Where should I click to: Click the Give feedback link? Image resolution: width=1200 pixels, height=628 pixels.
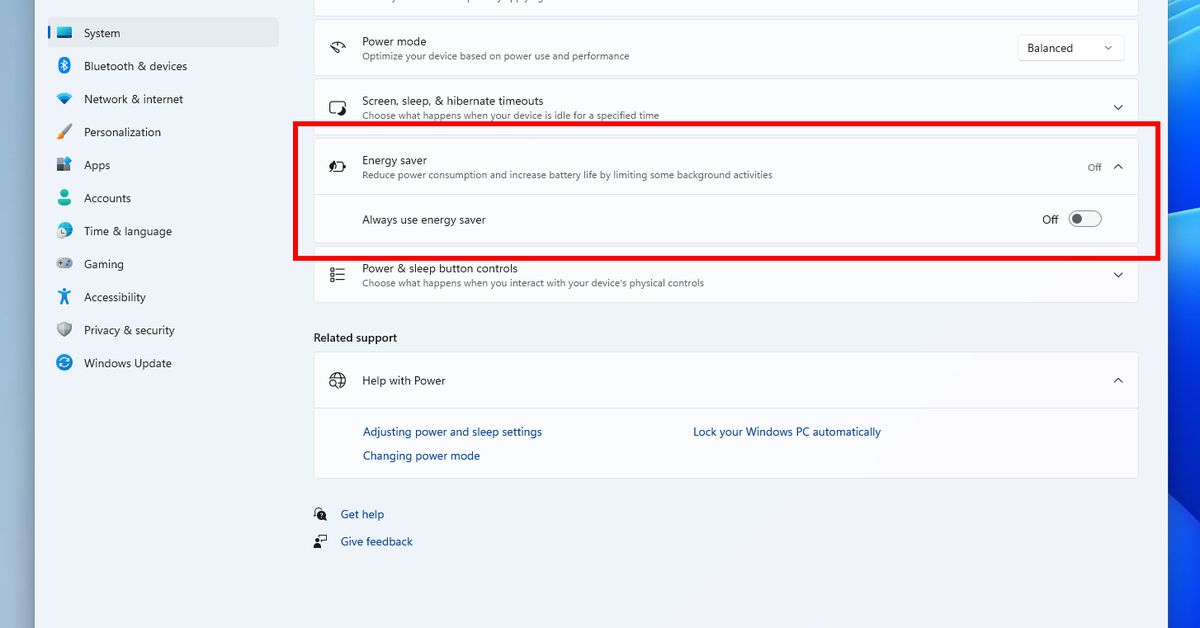tap(376, 542)
